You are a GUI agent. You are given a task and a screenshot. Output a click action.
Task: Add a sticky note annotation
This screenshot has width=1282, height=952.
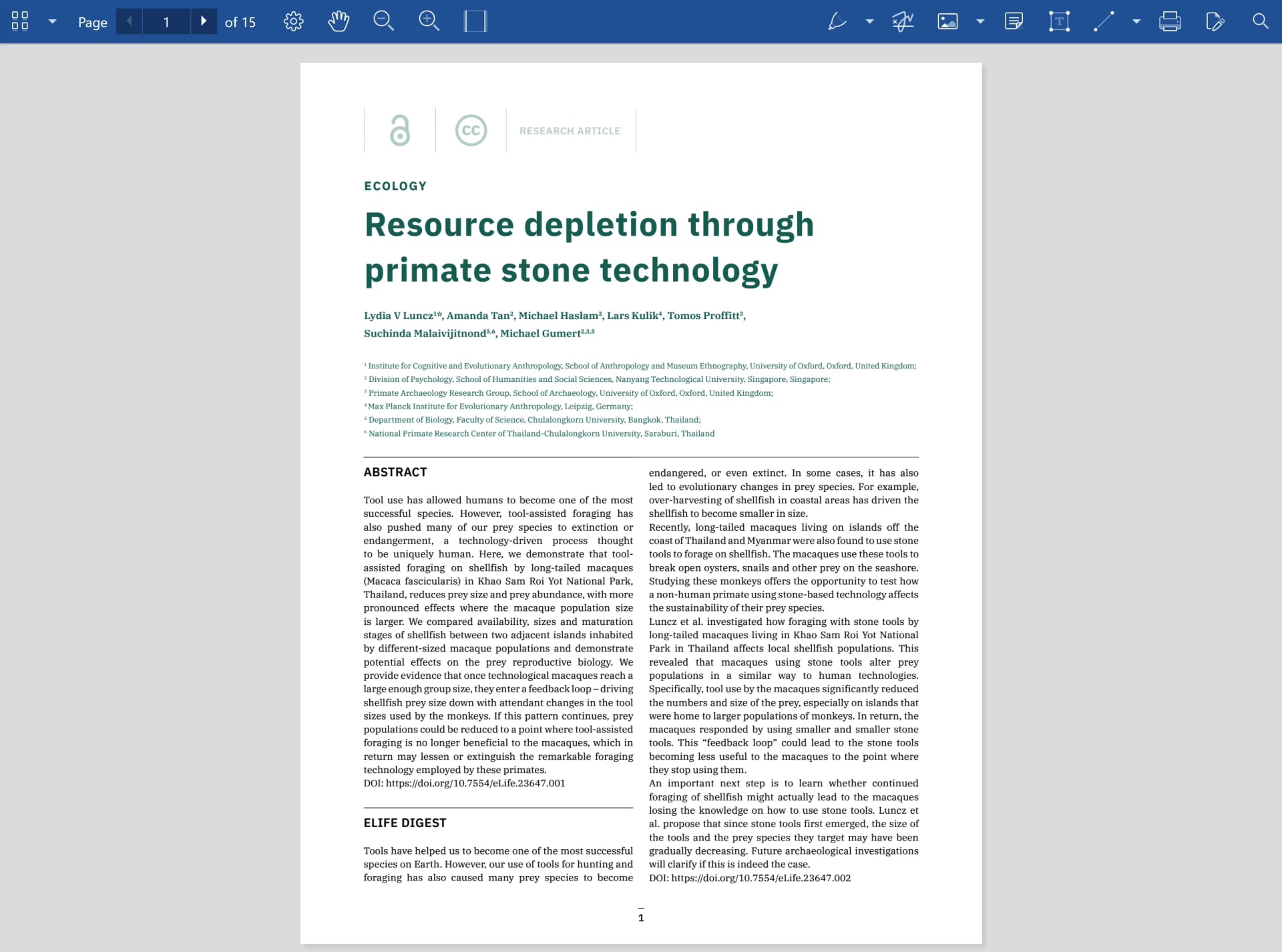(x=1014, y=21)
